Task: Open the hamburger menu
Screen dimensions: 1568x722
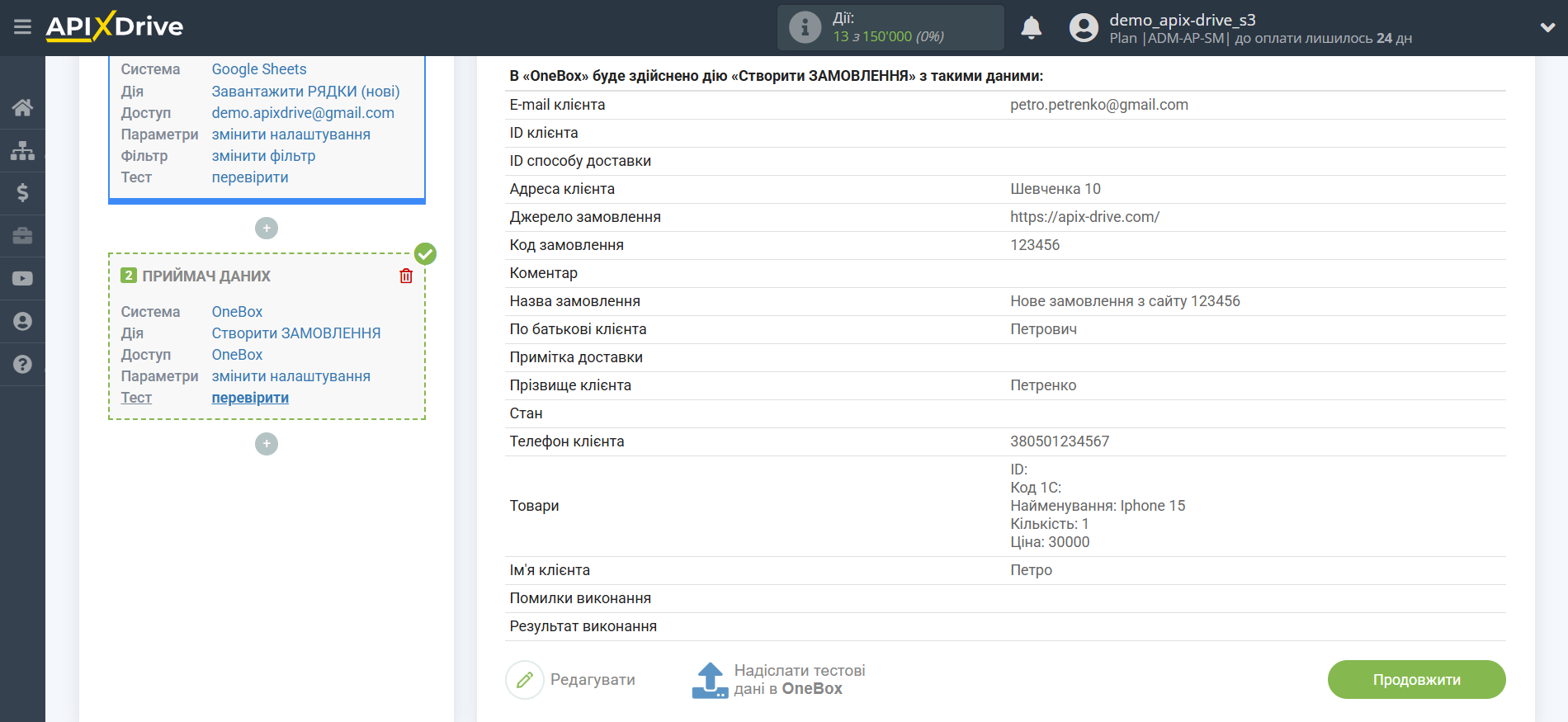Action: click(x=22, y=27)
